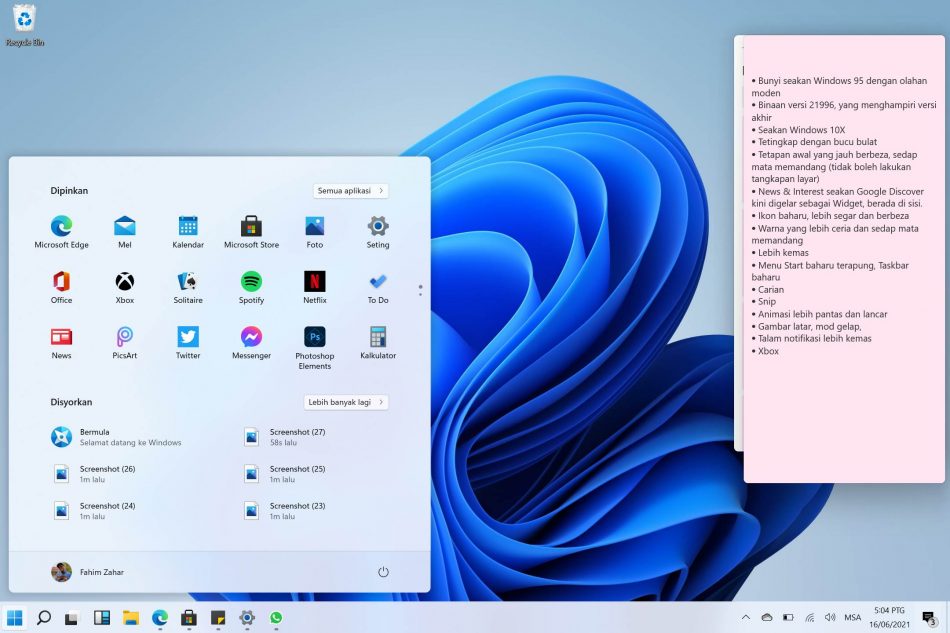The height and width of the screenshot is (633, 950).
Task: Switch input language via MSA indicator
Action: [x=852, y=617]
